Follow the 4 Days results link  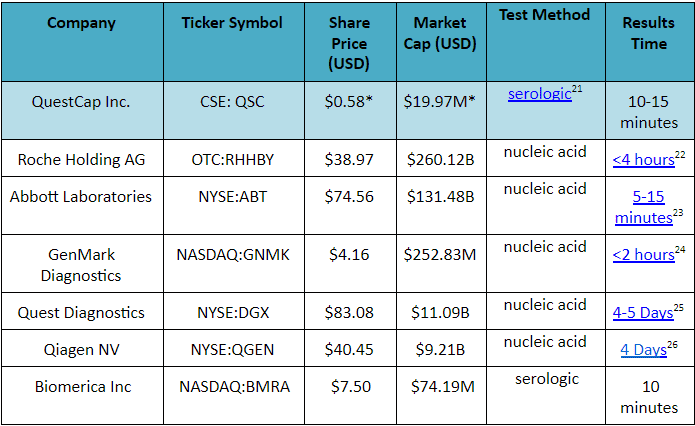[x=643, y=350]
